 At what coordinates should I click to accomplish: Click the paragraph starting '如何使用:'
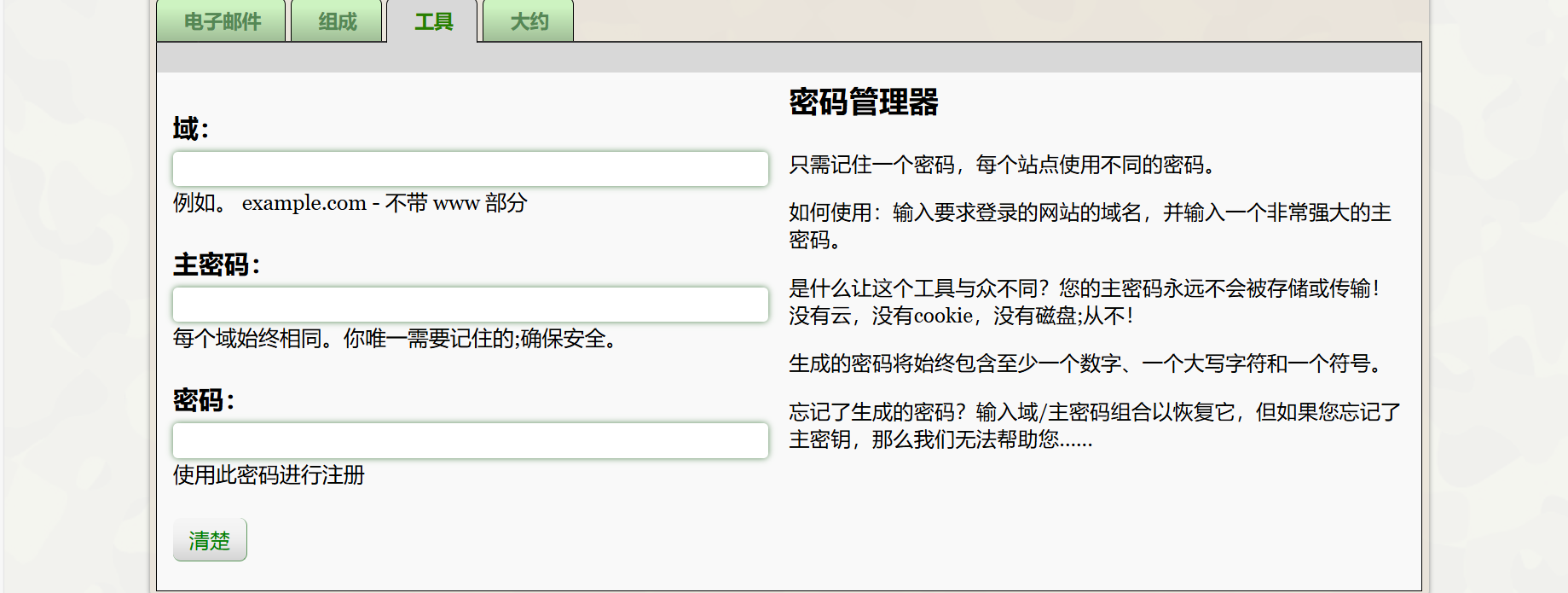coord(1091,226)
